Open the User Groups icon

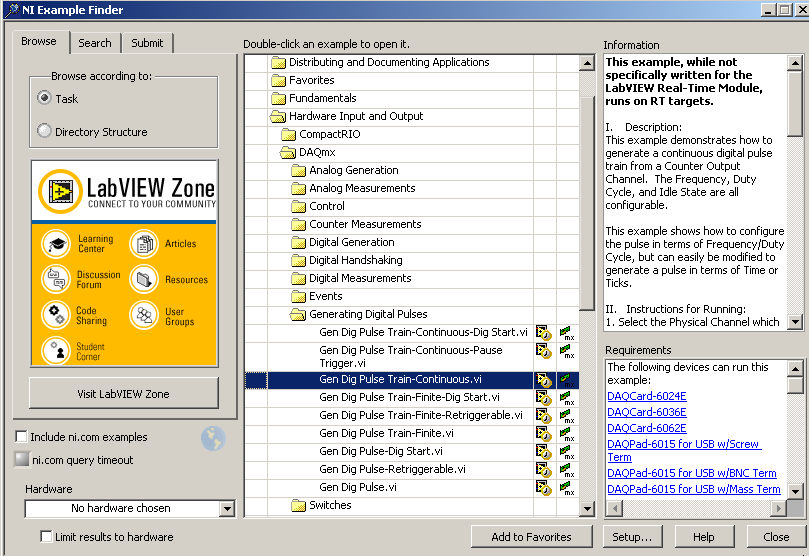144,315
